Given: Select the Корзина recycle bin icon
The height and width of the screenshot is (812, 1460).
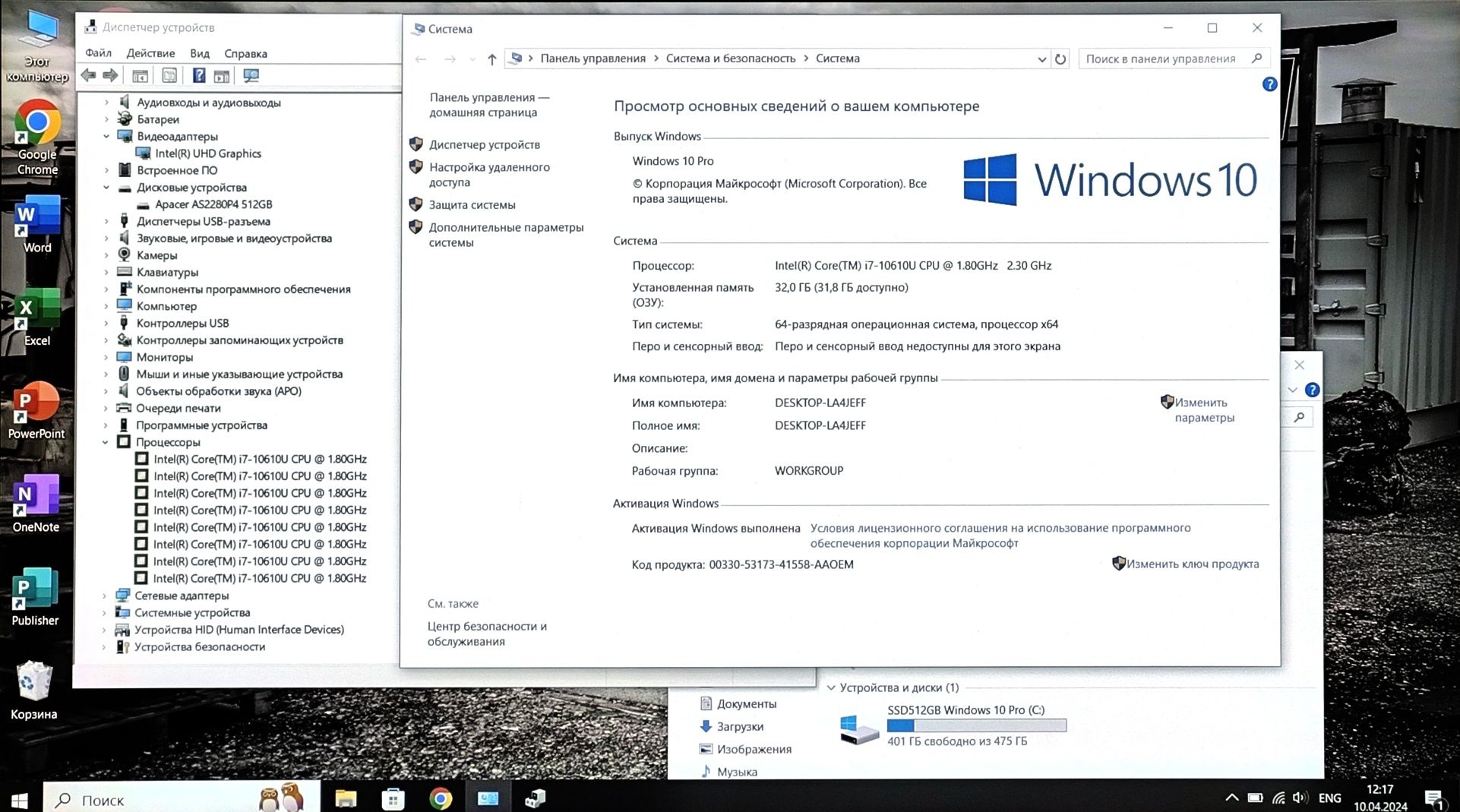Looking at the screenshot, I should (x=34, y=690).
